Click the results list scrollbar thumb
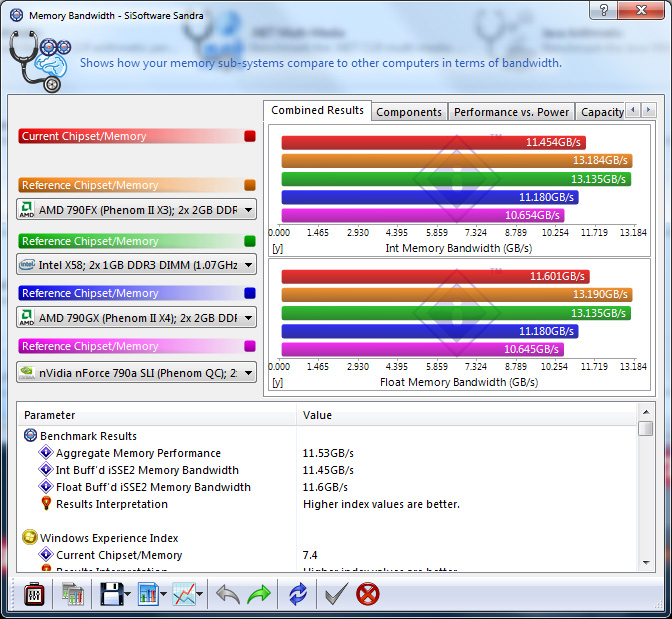 (x=646, y=428)
